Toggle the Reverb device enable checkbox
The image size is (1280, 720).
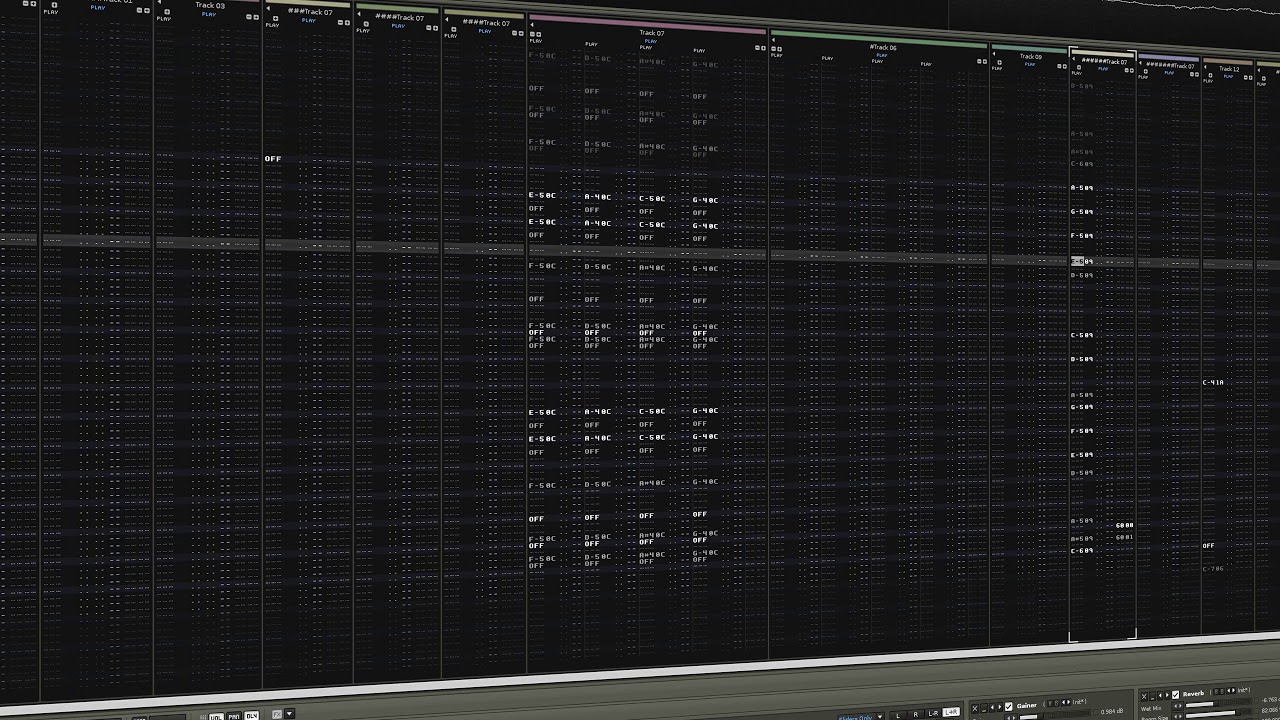point(1175,695)
